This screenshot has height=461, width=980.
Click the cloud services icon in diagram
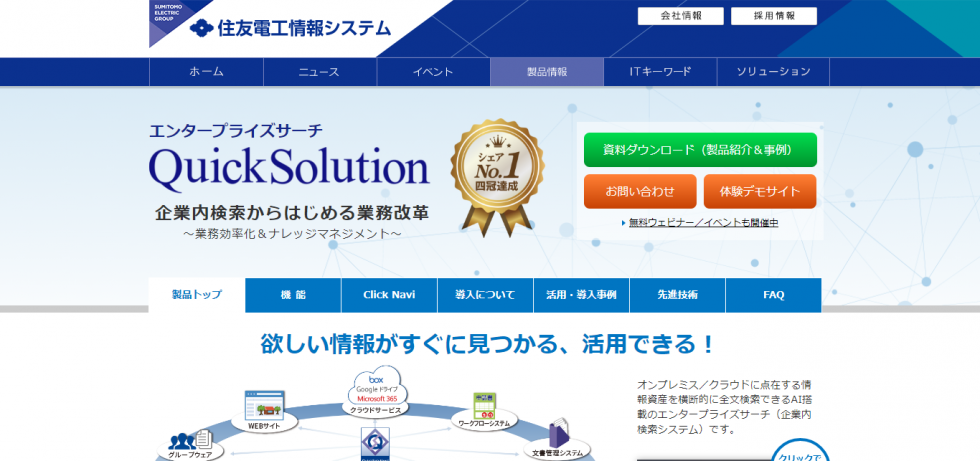tap(376, 390)
